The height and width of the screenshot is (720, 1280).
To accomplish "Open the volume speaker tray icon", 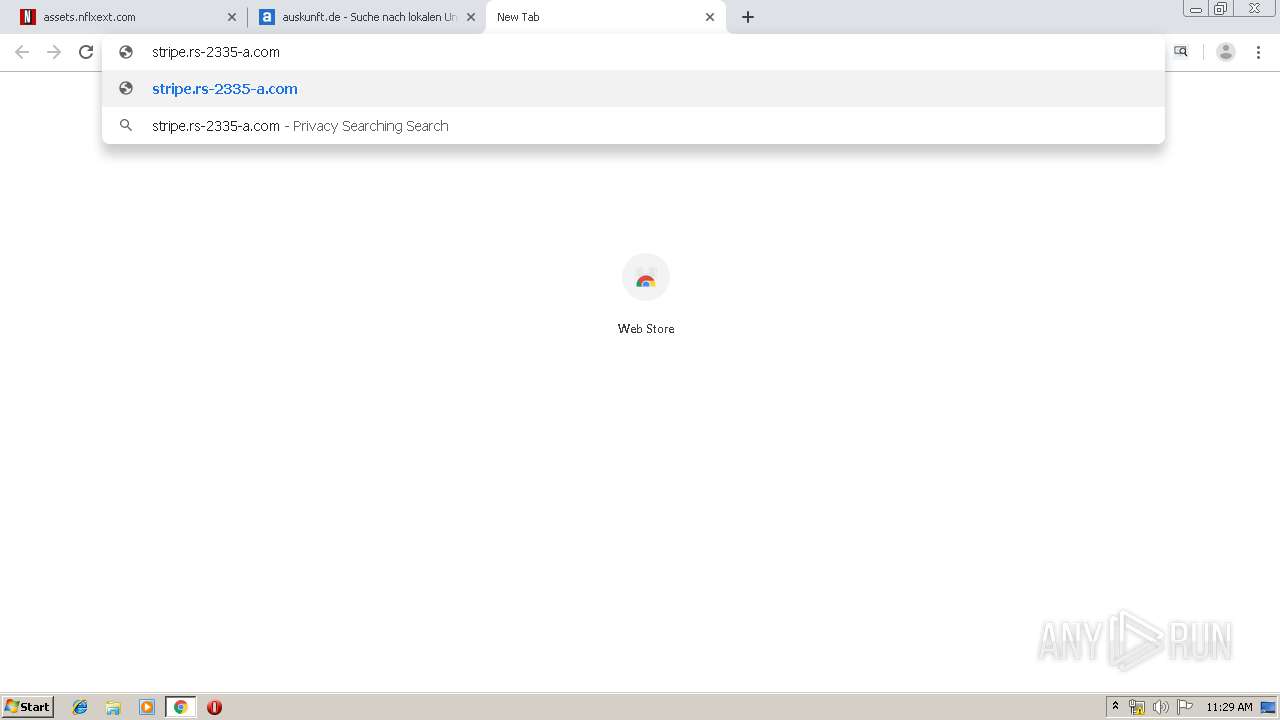I will coord(1160,707).
